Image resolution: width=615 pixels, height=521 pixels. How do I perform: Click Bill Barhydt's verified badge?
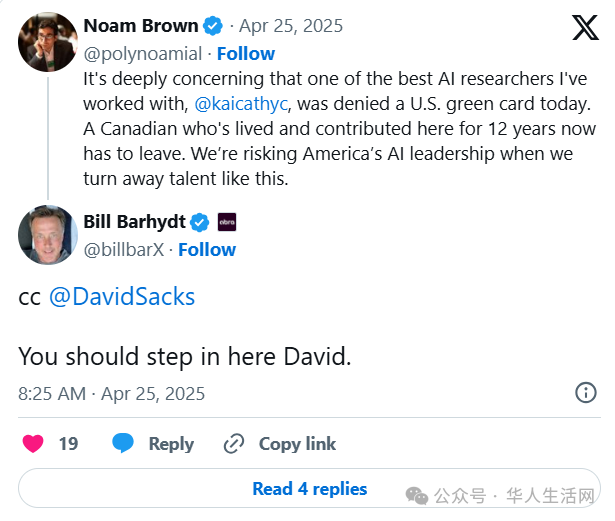(x=200, y=222)
